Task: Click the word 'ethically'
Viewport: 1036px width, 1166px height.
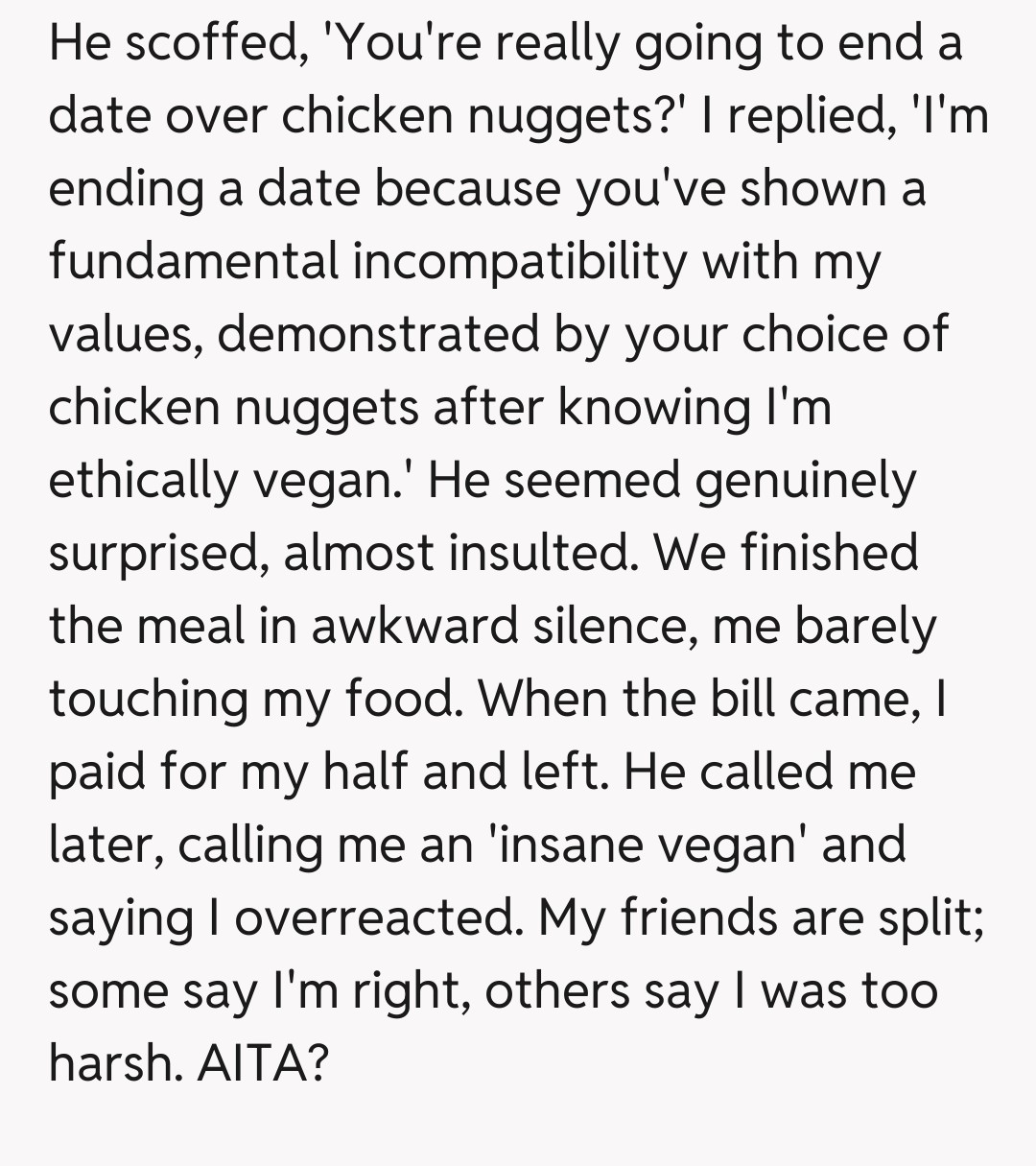Action: (144, 481)
